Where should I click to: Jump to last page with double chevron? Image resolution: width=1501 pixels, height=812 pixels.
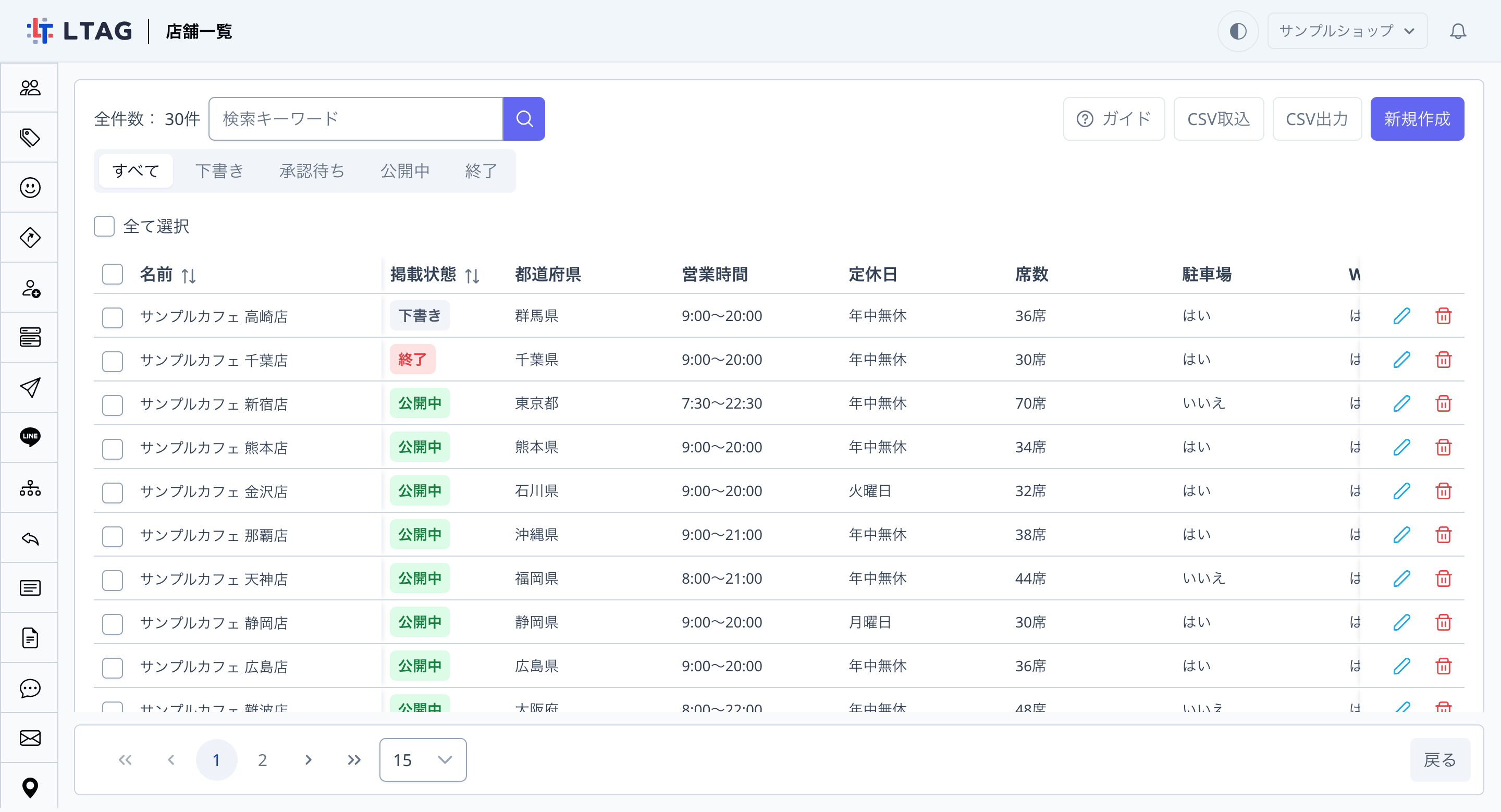tap(354, 759)
